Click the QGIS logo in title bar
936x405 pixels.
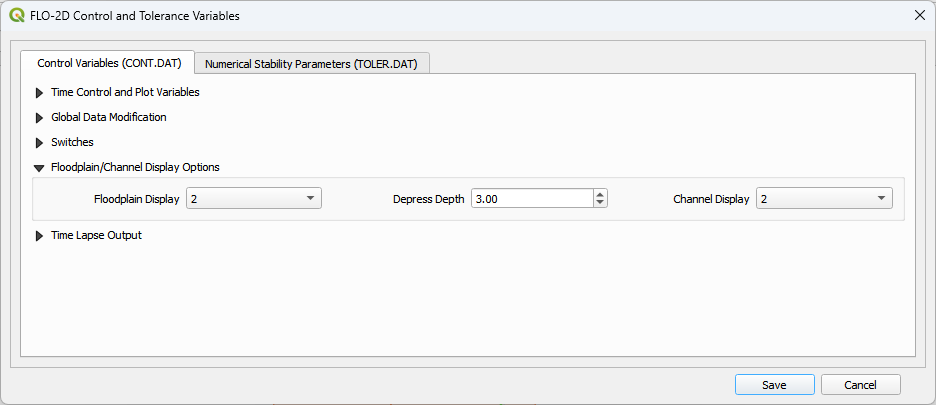17,16
